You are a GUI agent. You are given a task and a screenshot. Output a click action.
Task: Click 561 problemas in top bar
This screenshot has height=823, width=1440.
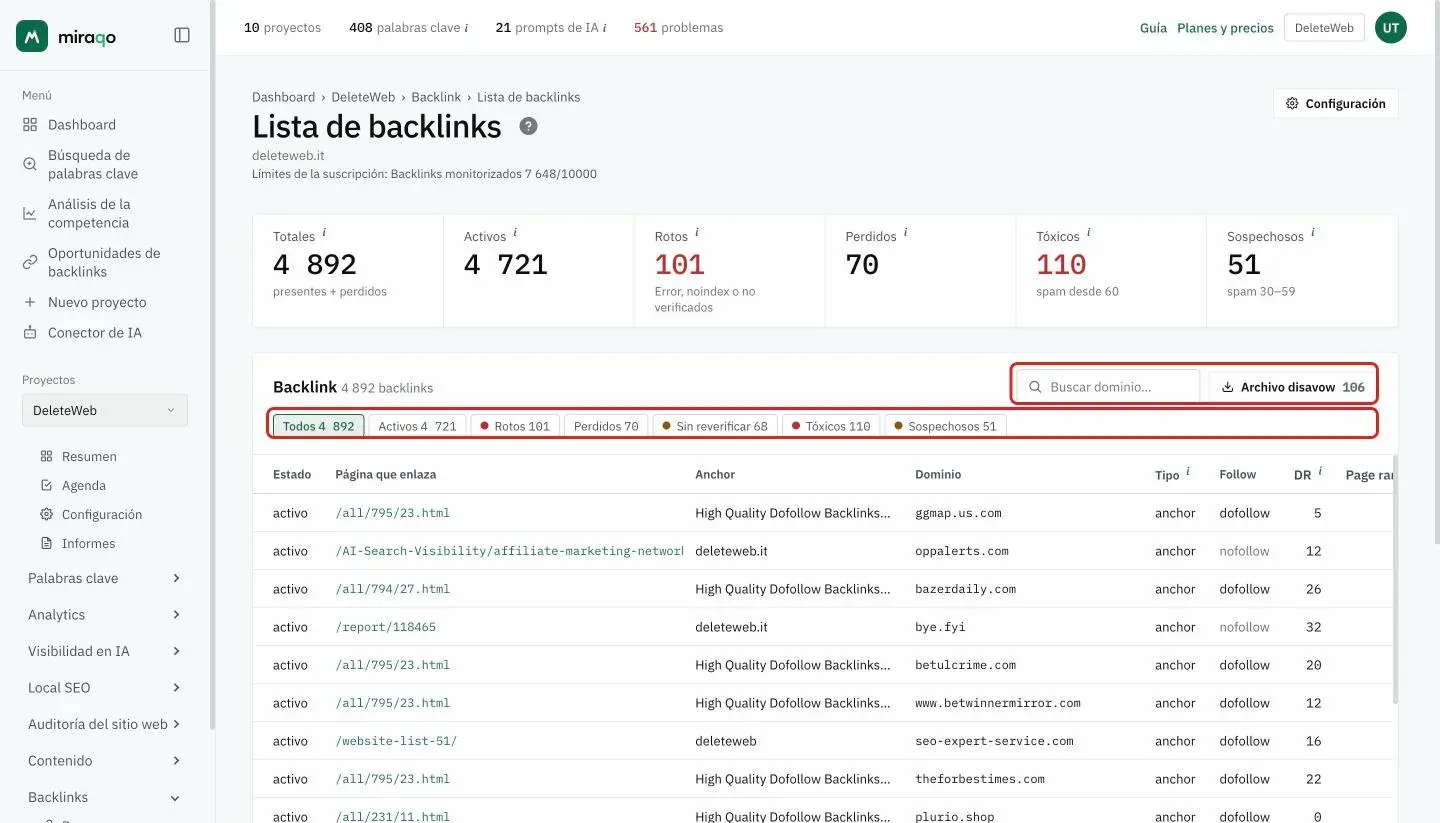point(678,28)
